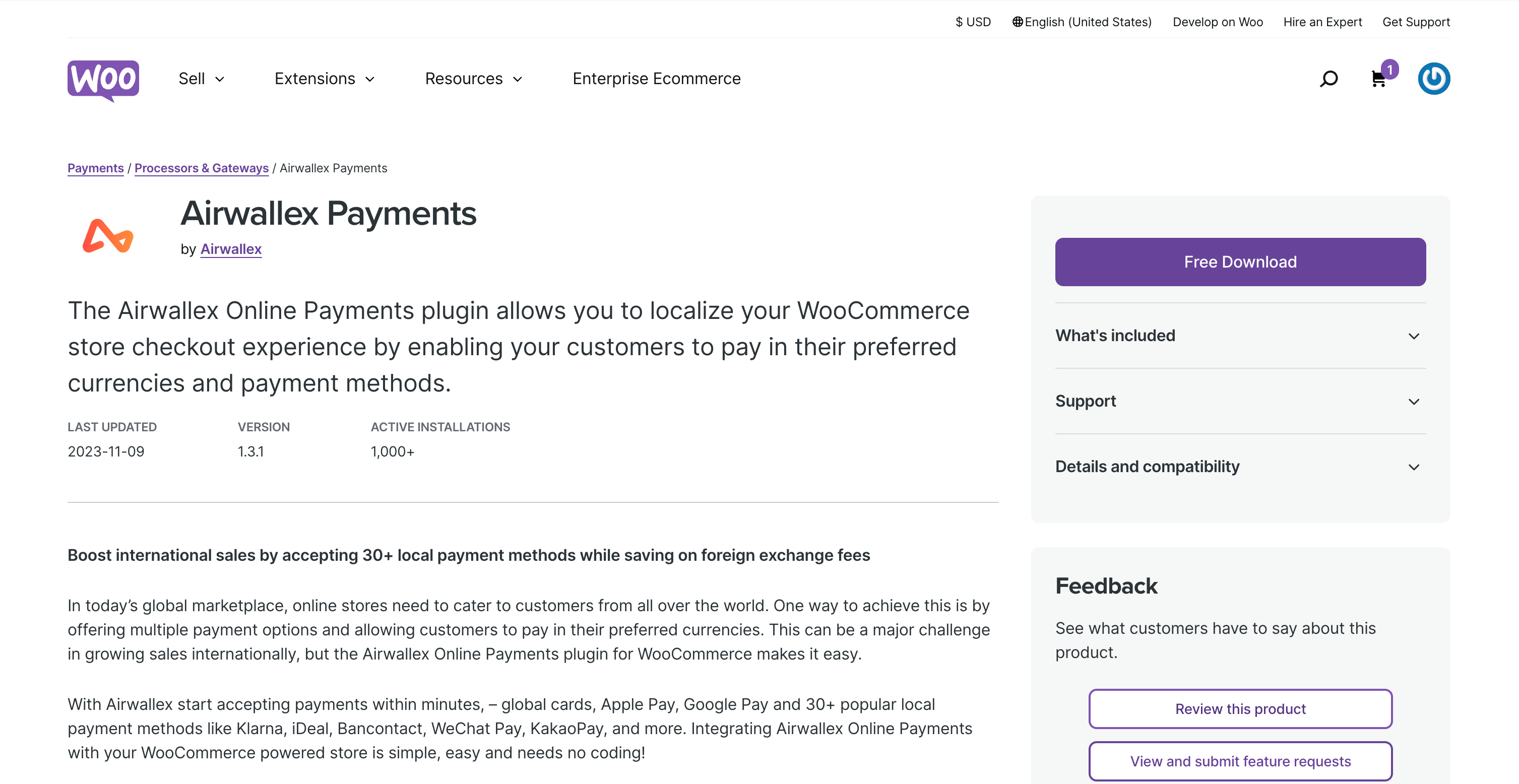
Task: Click the Woo logo icon
Action: 103,79
